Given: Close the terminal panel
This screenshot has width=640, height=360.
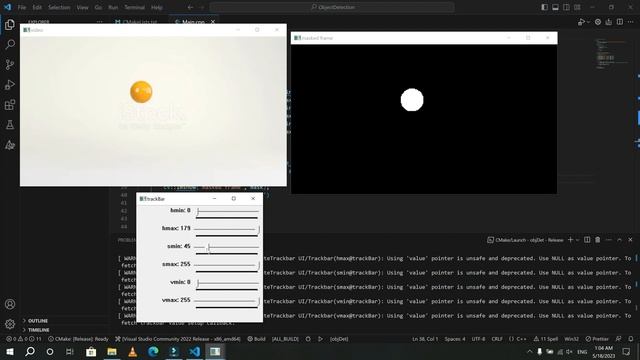Looking at the screenshot, I should coord(630,240).
